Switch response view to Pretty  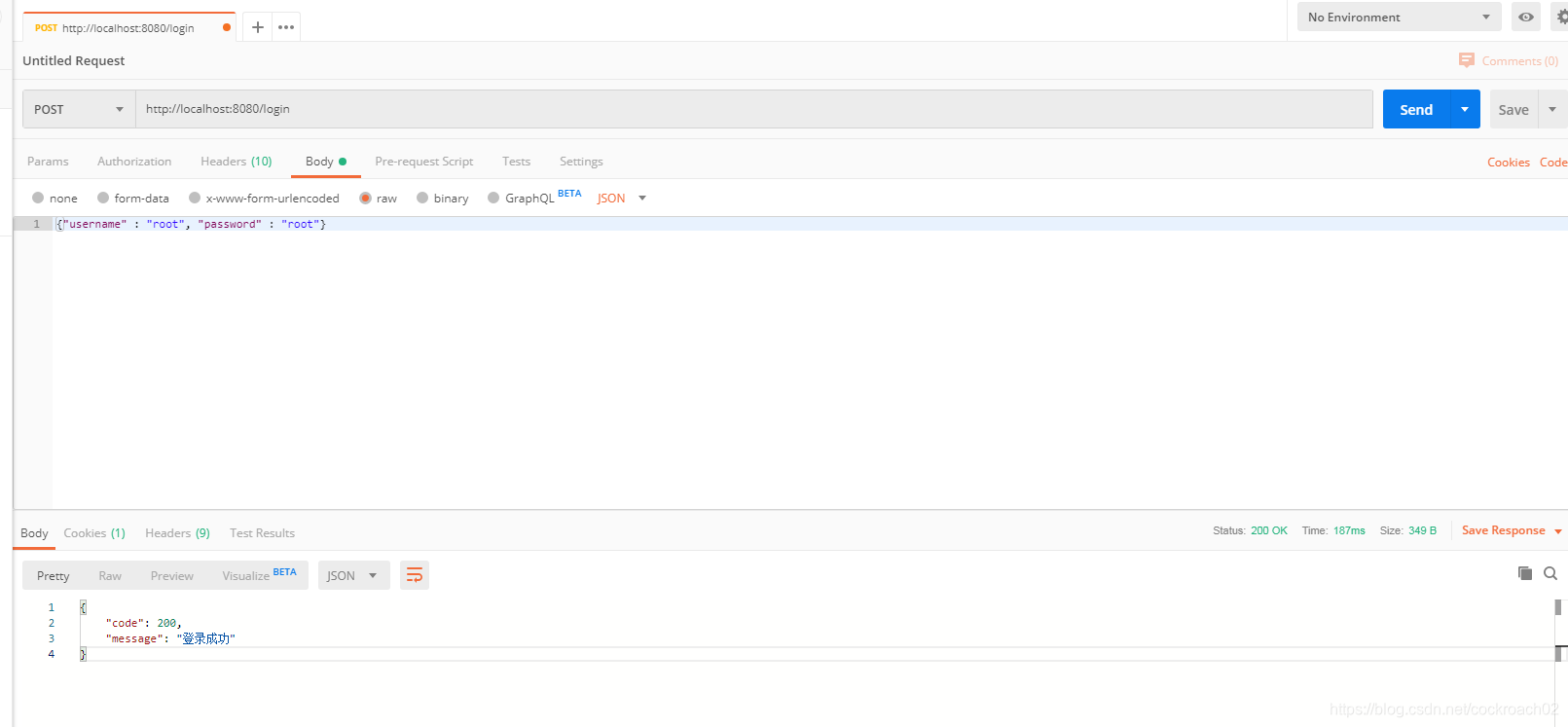(x=54, y=575)
